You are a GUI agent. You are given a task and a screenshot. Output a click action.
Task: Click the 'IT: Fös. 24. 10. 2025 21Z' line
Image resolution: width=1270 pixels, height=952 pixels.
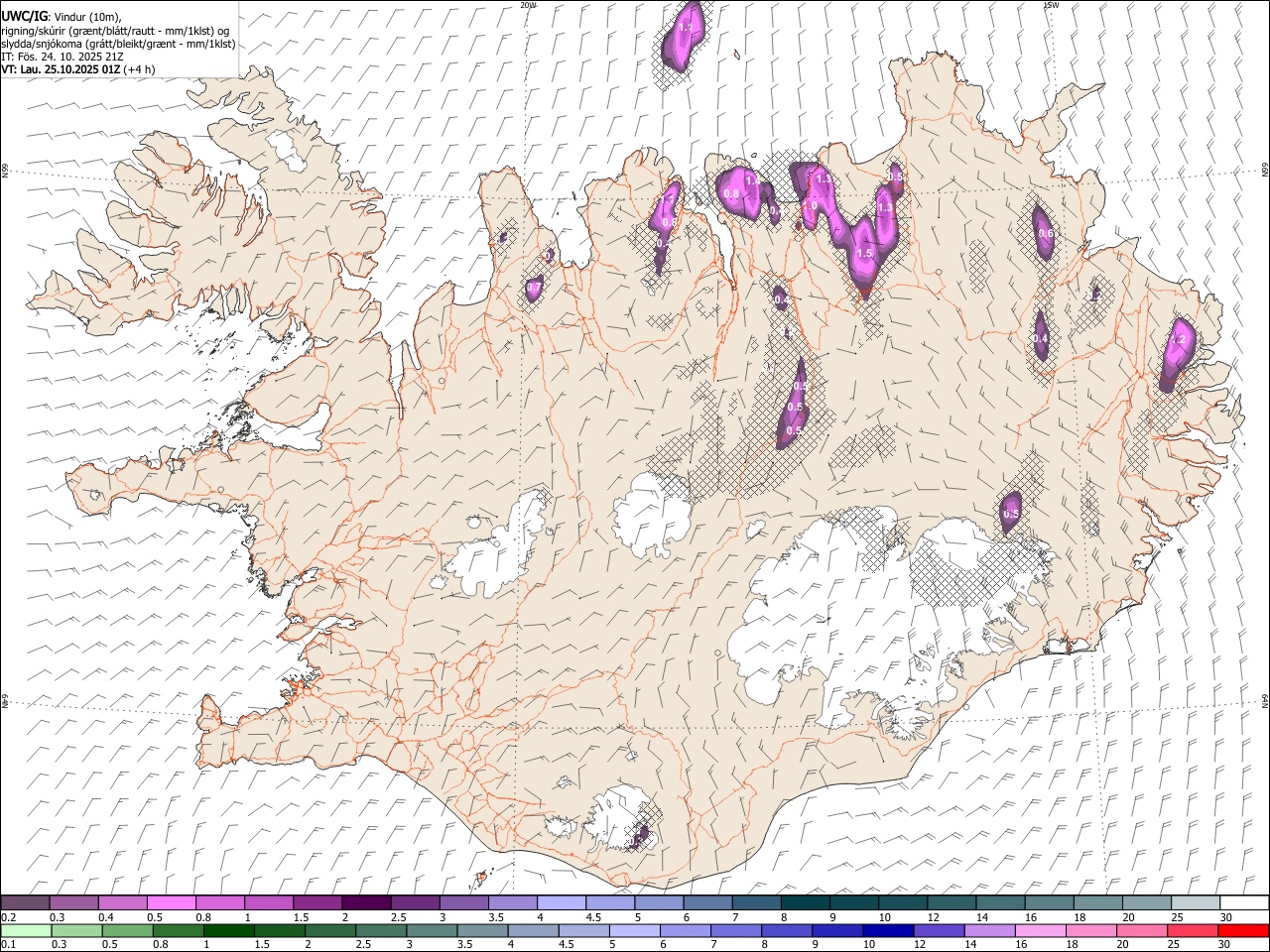[62, 57]
